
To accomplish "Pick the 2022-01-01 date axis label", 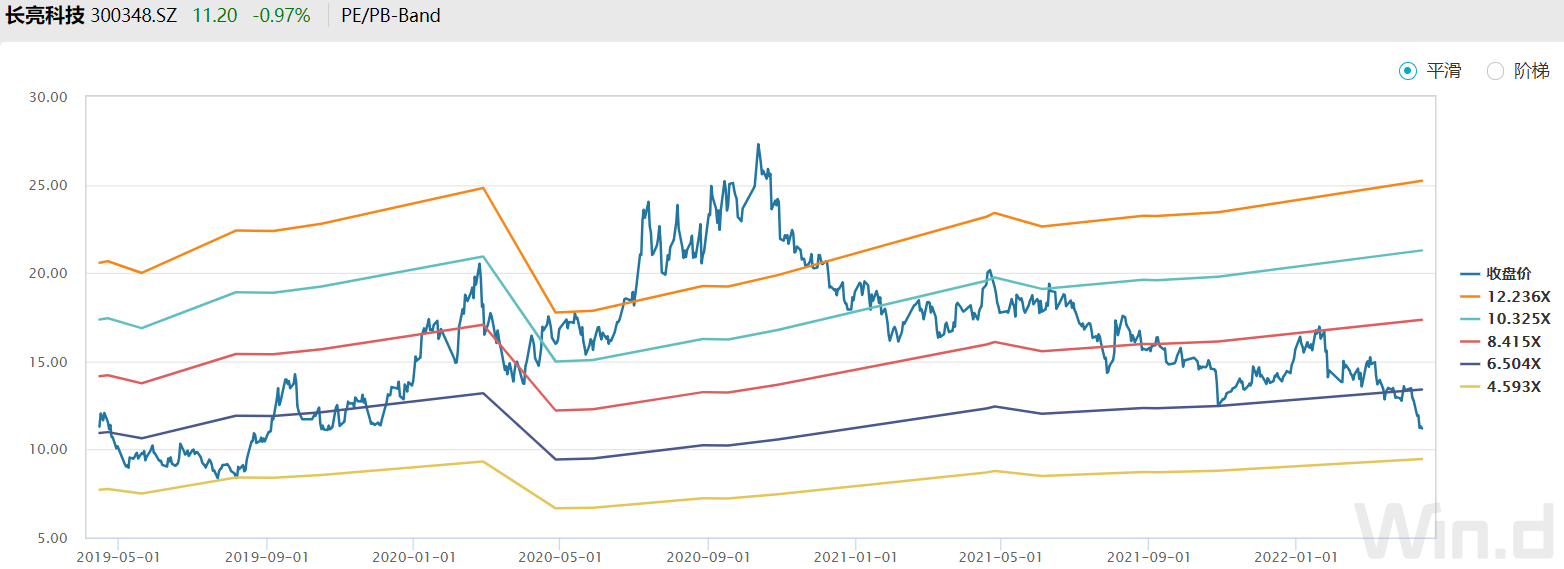I will coord(1296,555).
